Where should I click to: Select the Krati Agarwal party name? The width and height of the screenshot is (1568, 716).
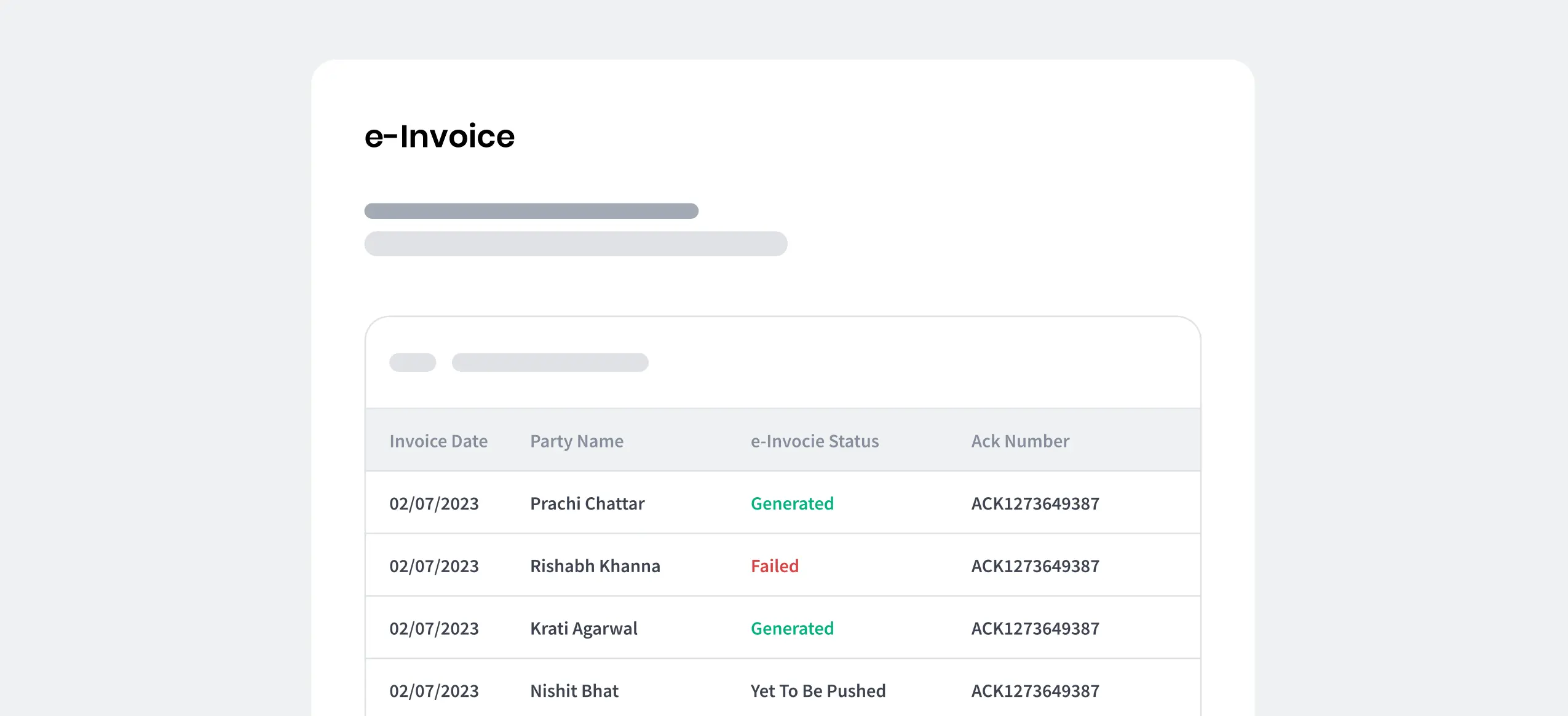[x=583, y=629]
